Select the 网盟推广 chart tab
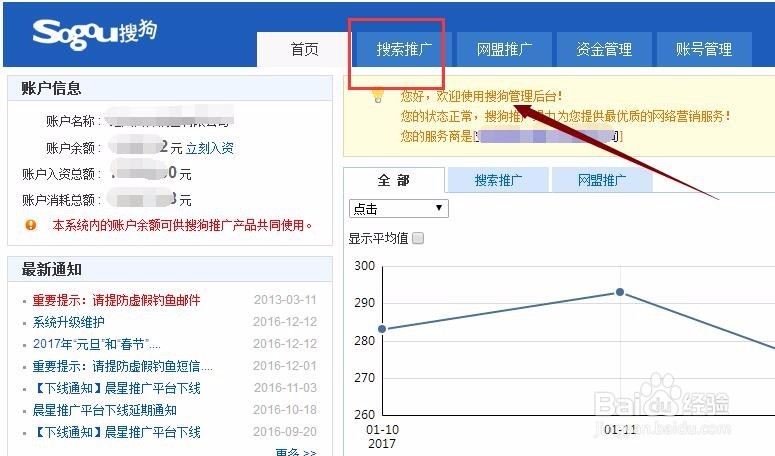775x456 pixels. pos(602,180)
